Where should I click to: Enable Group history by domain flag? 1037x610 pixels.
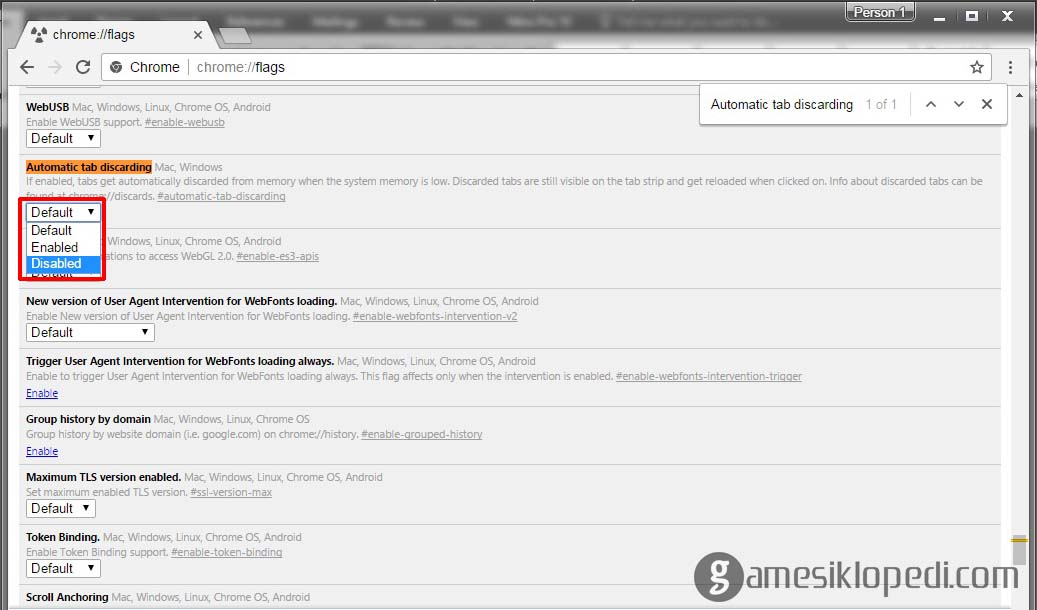point(42,451)
